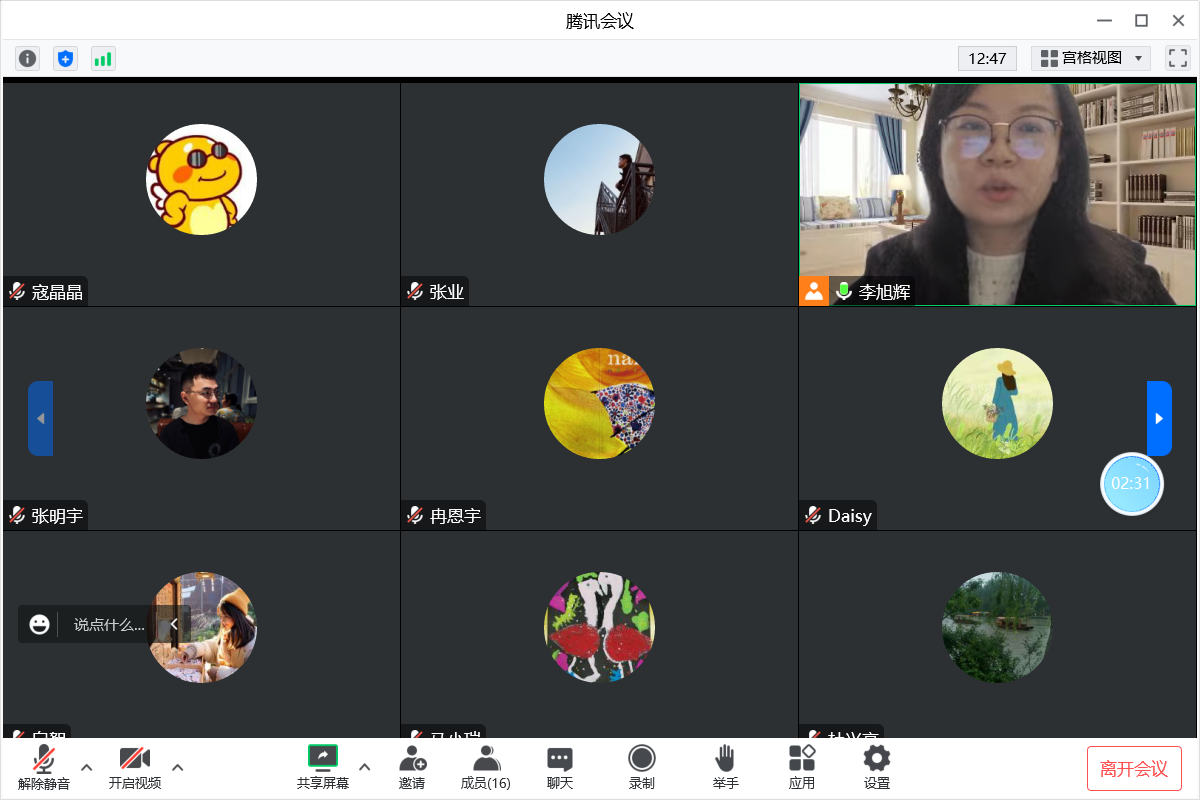This screenshot has width=1200, height=800.
Task: Expand share screen options arrow
Action: (x=364, y=767)
